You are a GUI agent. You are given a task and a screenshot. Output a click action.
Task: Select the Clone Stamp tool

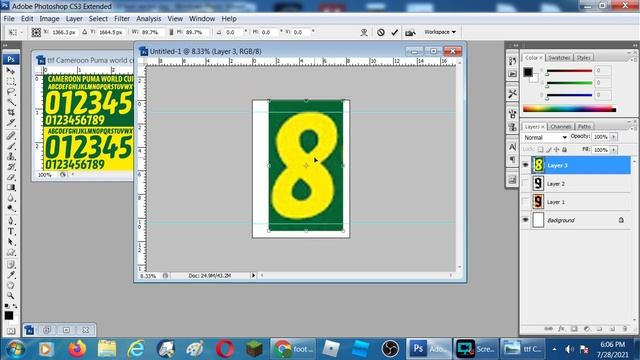11,156
